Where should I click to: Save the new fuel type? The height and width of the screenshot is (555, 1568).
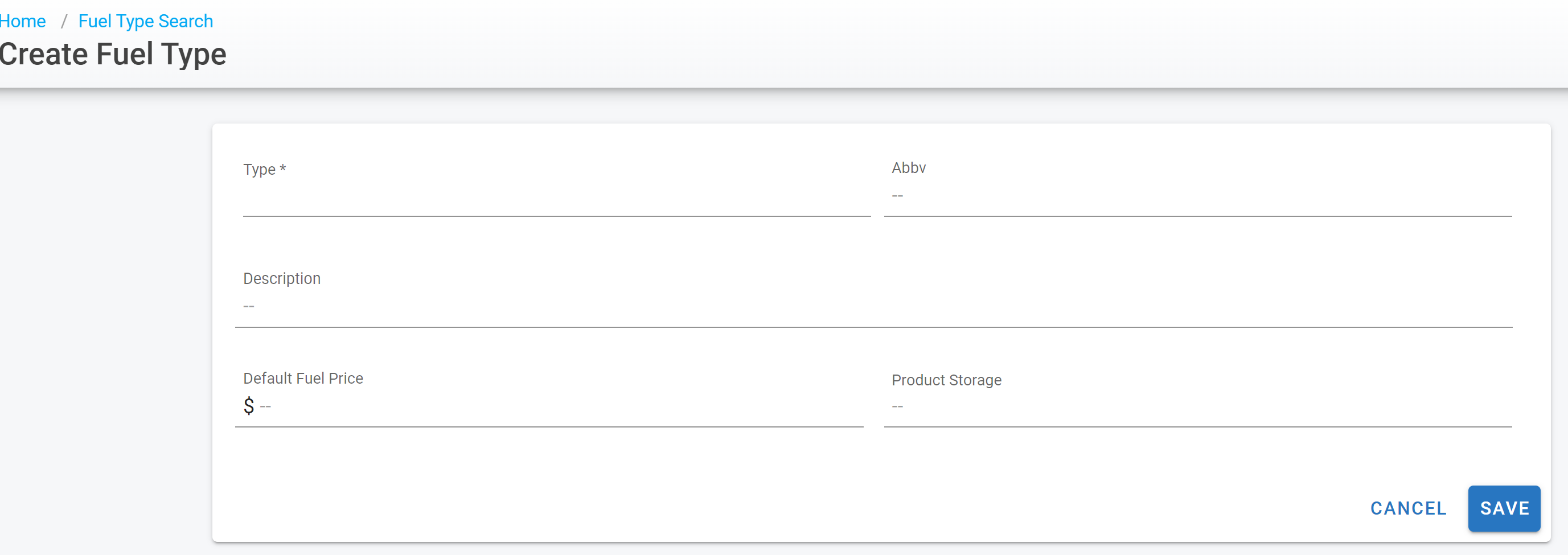[1504, 508]
